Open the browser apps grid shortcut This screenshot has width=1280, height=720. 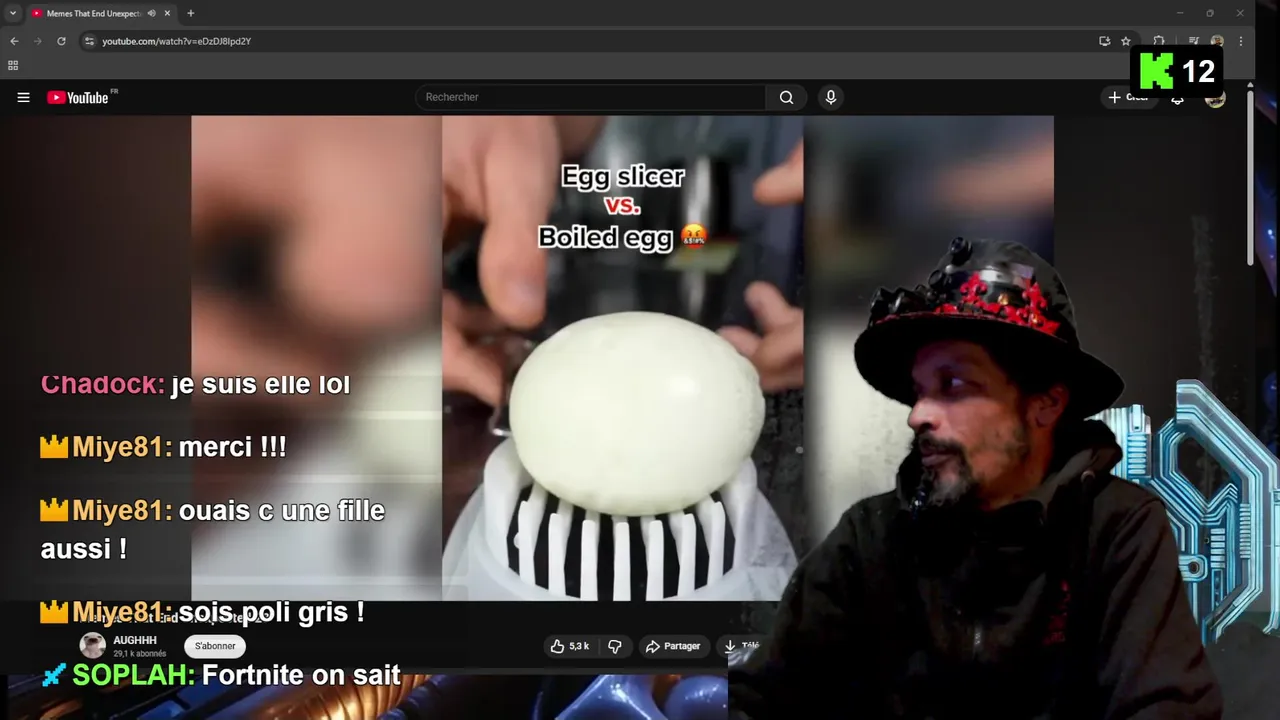tap(13, 66)
